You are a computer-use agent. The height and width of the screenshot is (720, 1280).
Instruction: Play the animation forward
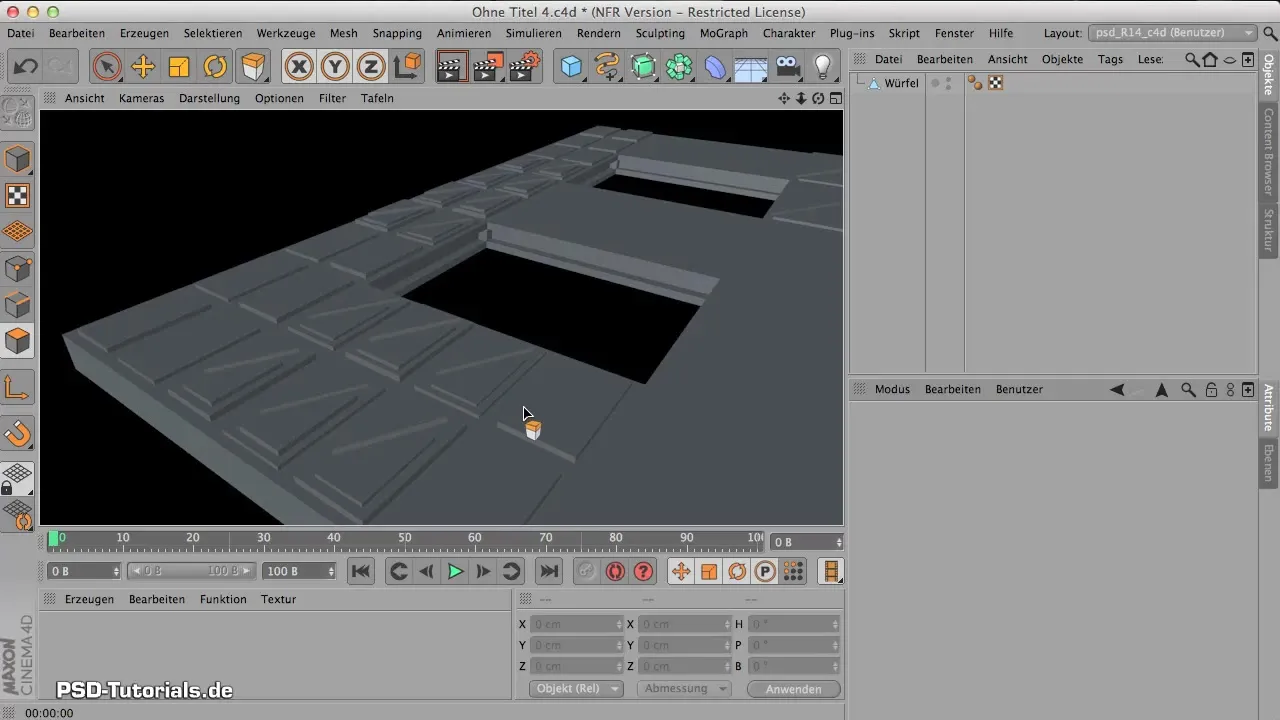tap(455, 571)
